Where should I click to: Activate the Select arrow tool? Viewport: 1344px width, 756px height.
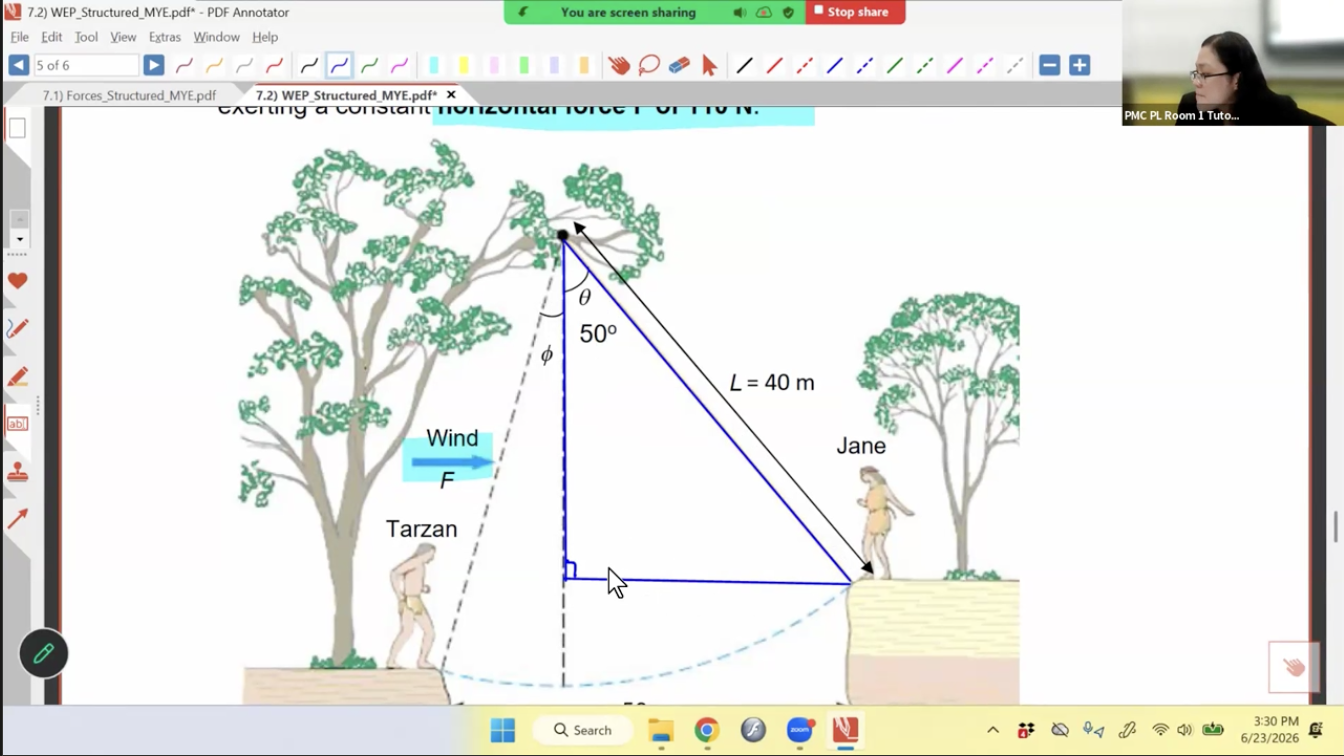click(x=709, y=65)
